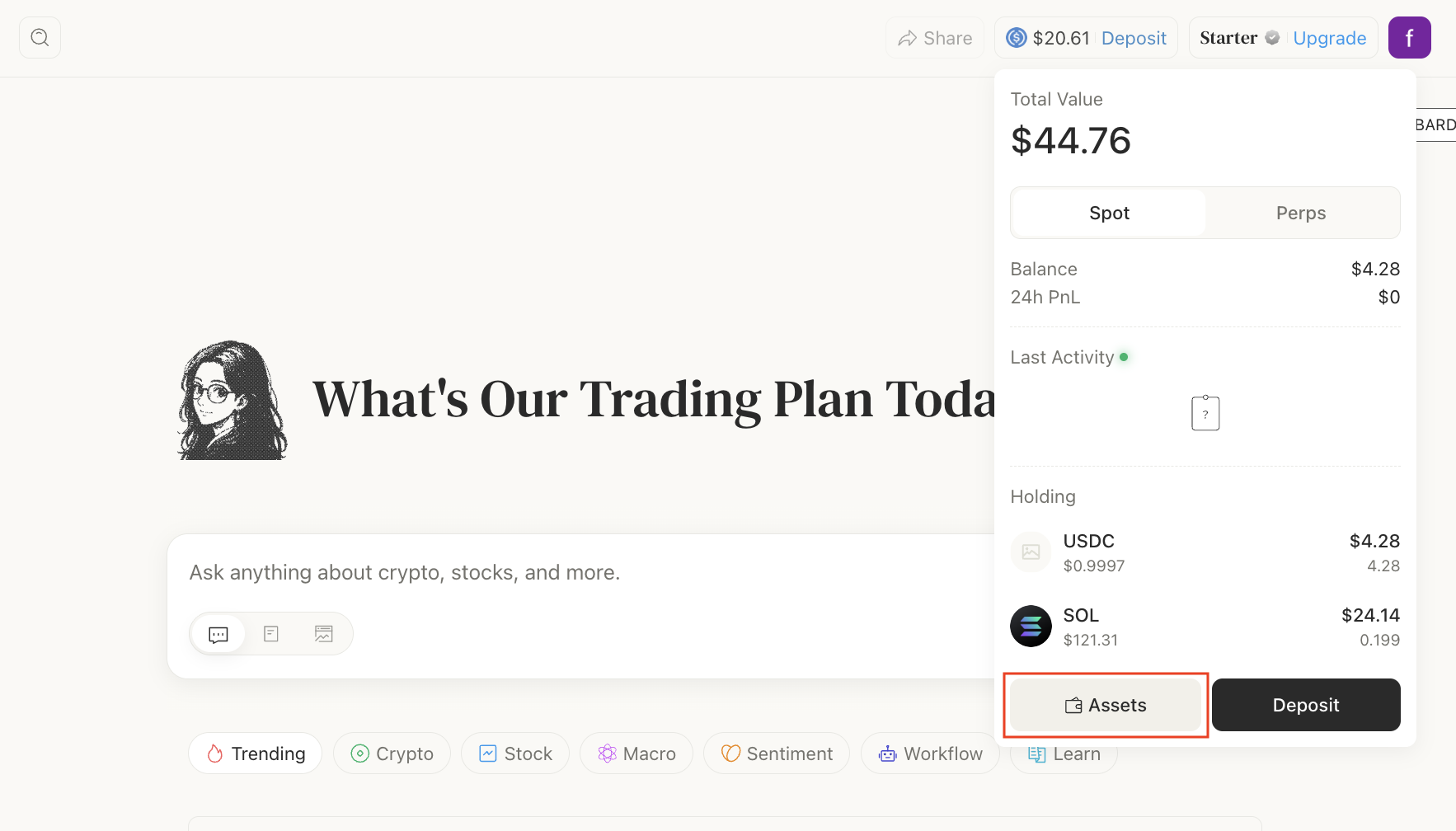
Task: Click the SOL token logo icon
Action: coord(1031,627)
